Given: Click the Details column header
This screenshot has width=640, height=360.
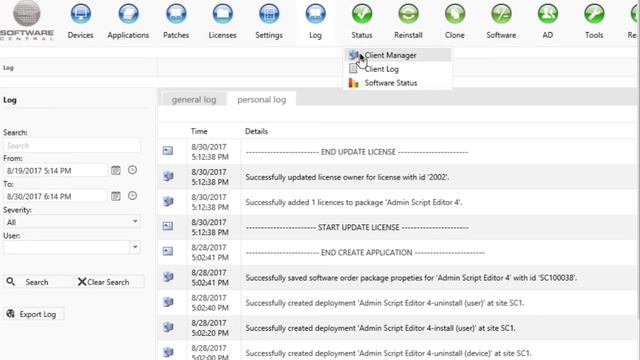Looking at the screenshot, I should (256, 131).
